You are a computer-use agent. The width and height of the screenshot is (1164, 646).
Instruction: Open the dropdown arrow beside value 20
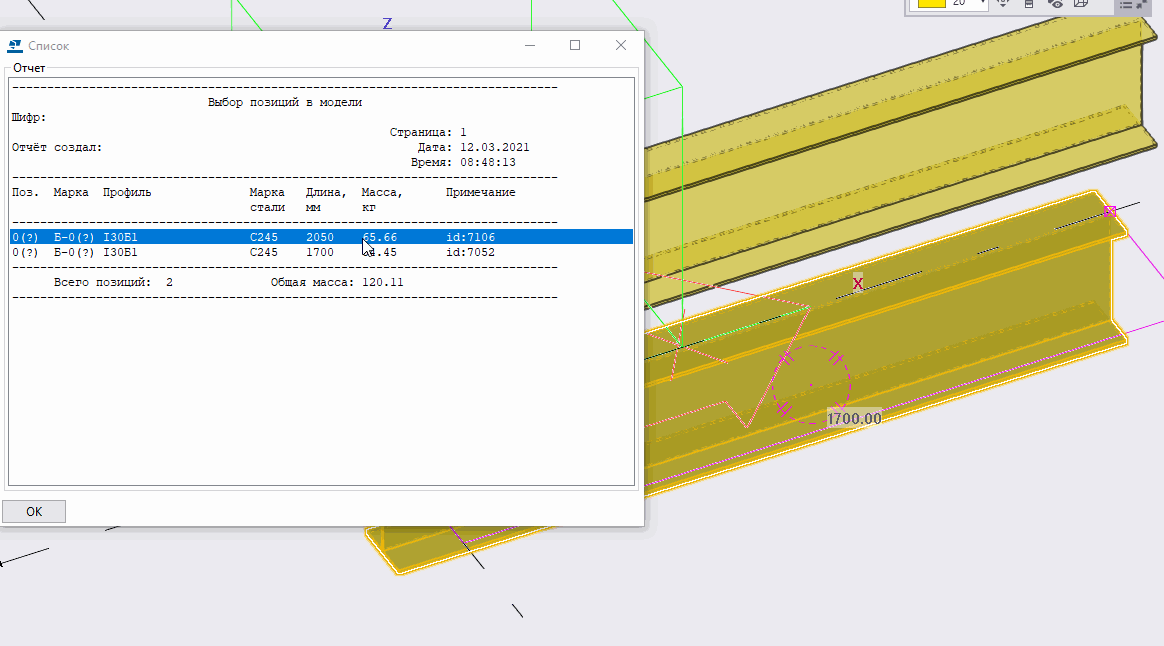[x=984, y=4]
